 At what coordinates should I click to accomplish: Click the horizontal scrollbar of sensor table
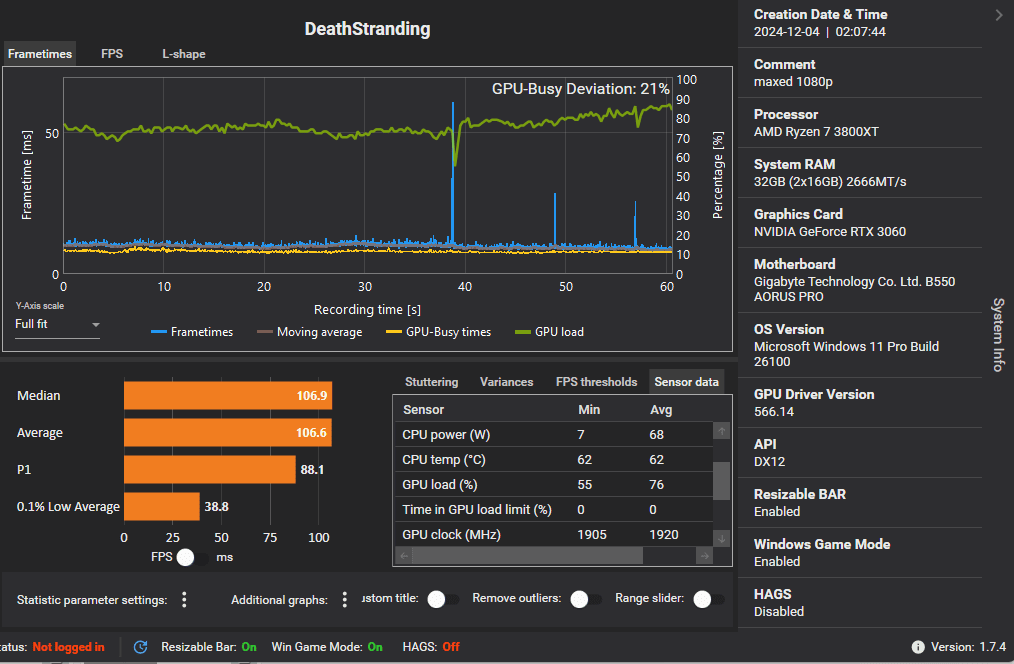[527, 555]
